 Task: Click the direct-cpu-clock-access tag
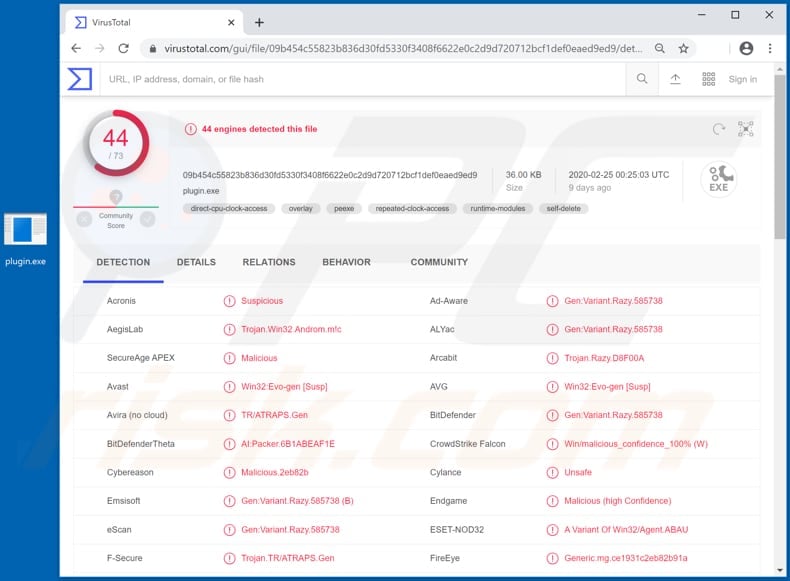pyautogui.click(x=229, y=208)
